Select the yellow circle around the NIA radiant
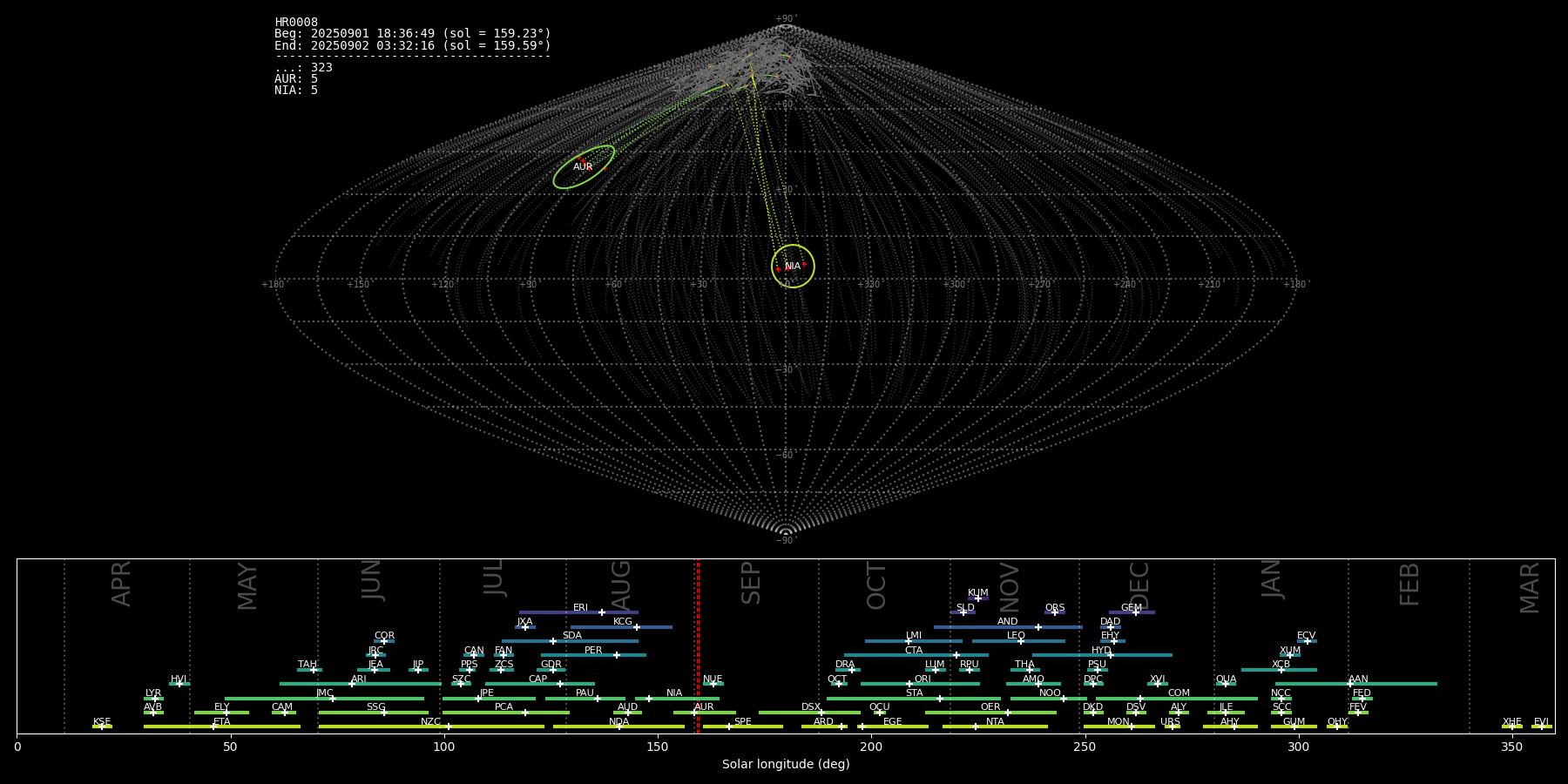1568x784 pixels. (793, 266)
